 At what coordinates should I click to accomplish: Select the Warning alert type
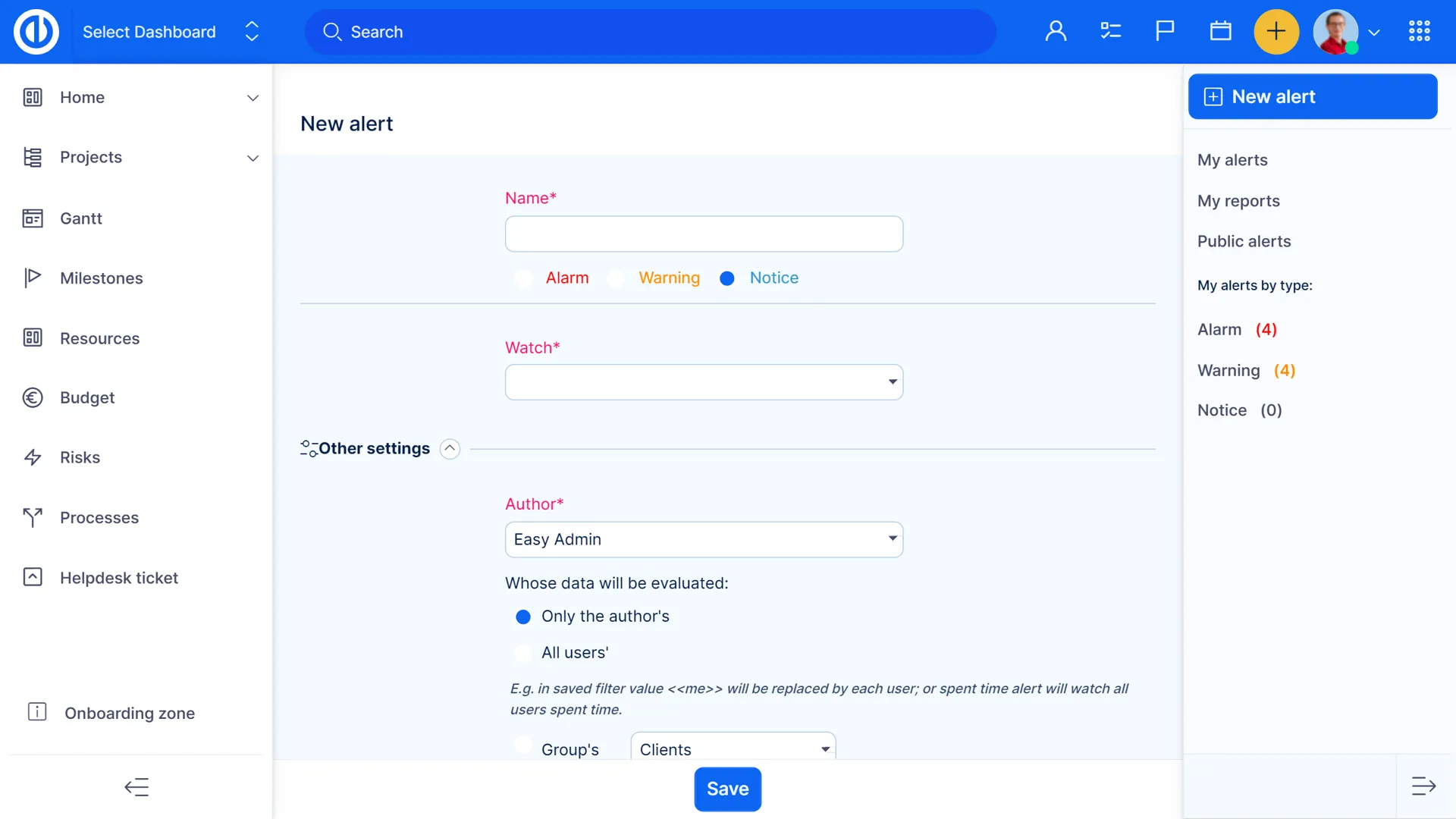617,278
